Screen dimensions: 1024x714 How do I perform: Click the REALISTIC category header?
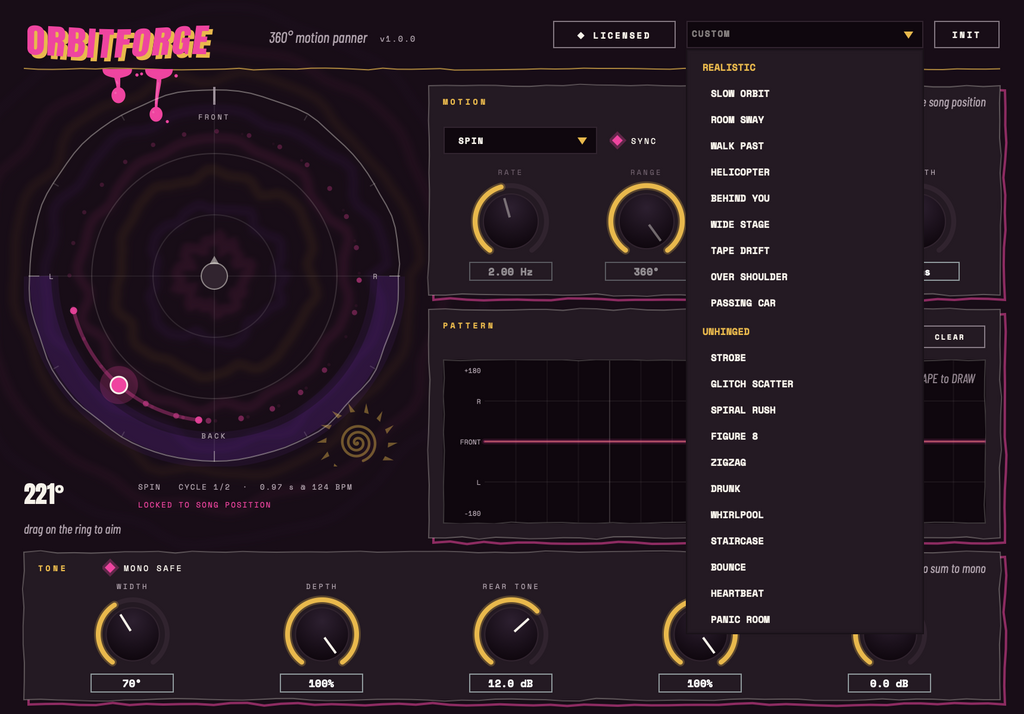pyautogui.click(x=729, y=67)
